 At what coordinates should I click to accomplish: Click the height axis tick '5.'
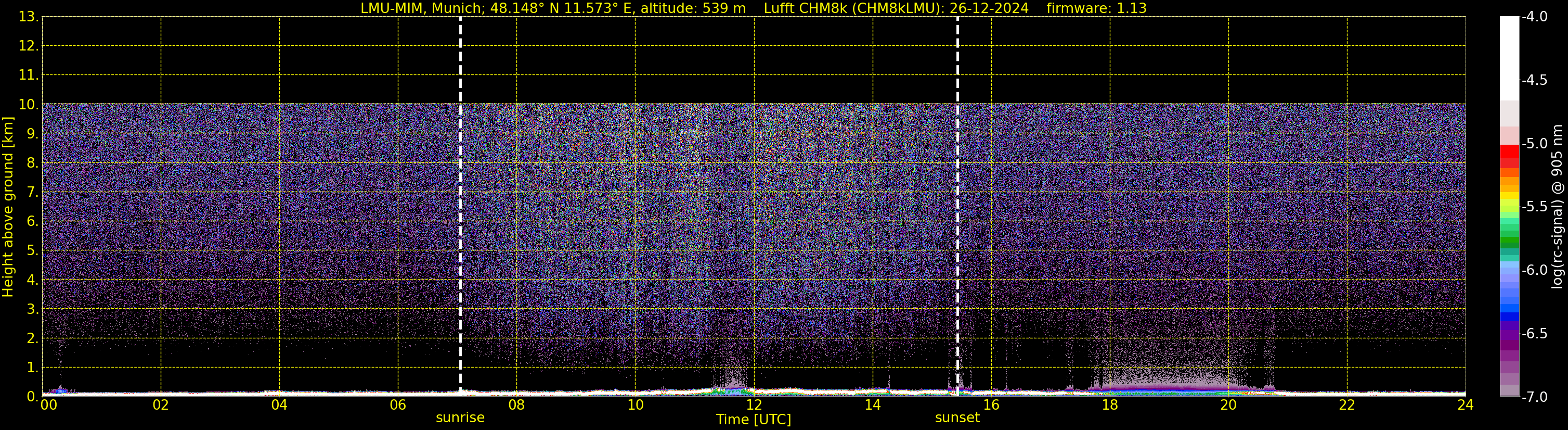click(x=32, y=250)
